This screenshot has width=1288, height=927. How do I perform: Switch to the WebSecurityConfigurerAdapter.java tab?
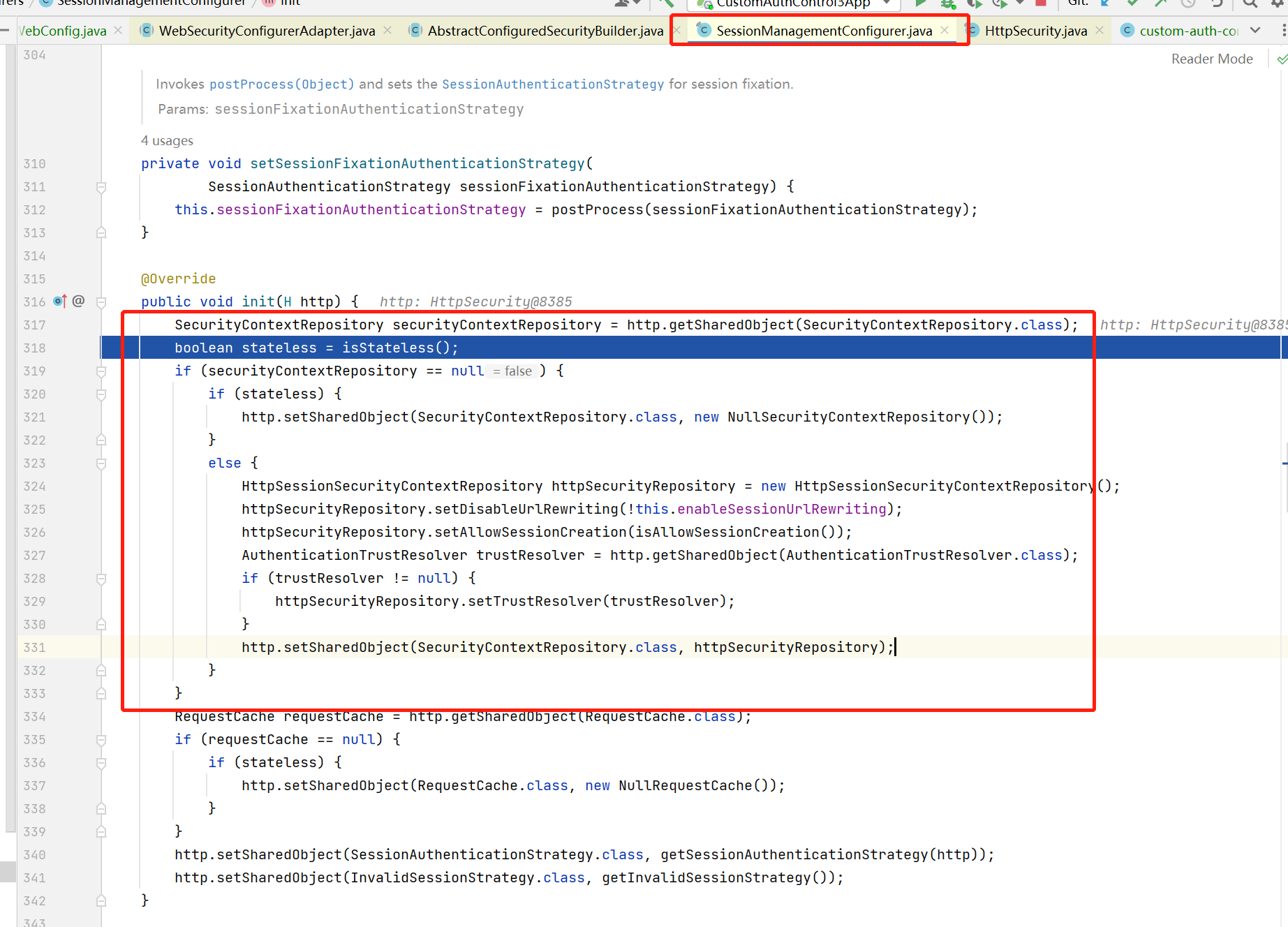(267, 31)
